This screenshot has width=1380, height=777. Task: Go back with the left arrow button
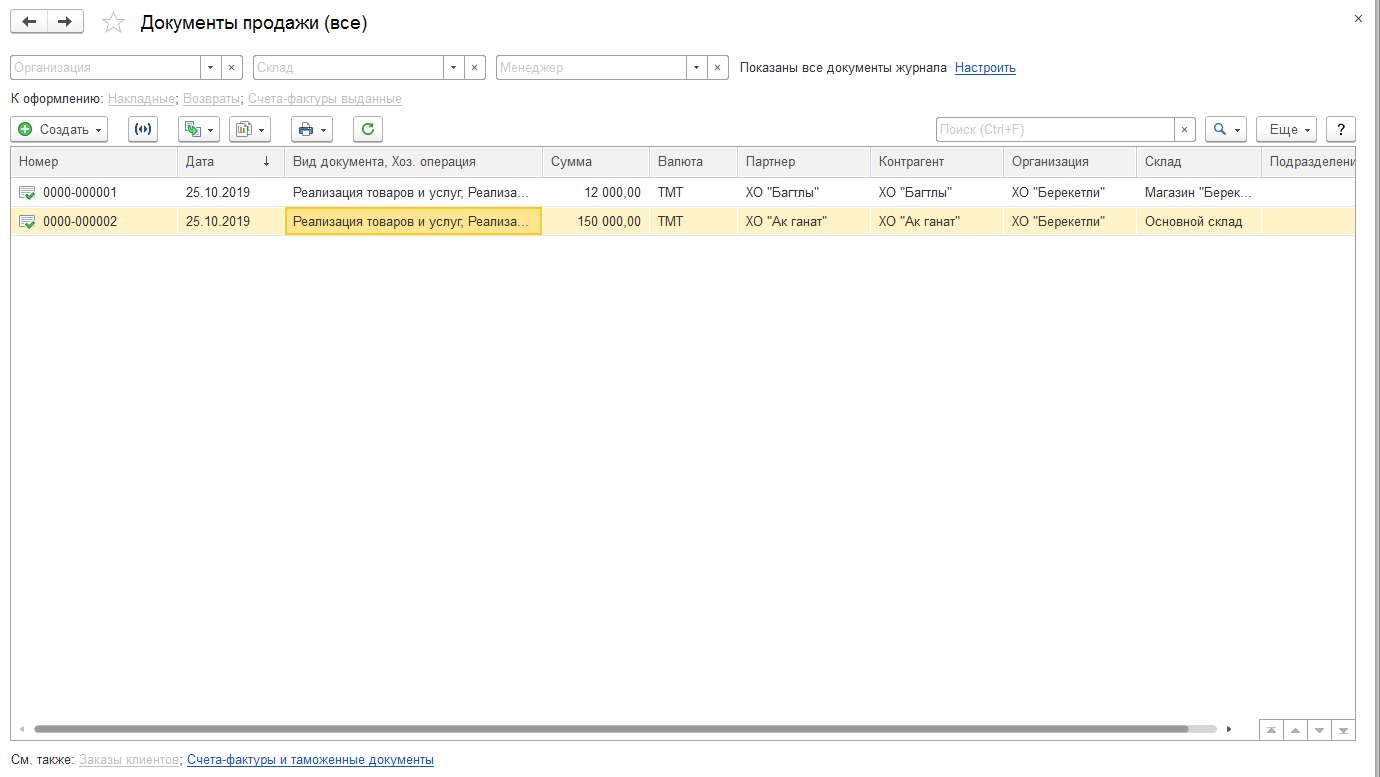28,21
